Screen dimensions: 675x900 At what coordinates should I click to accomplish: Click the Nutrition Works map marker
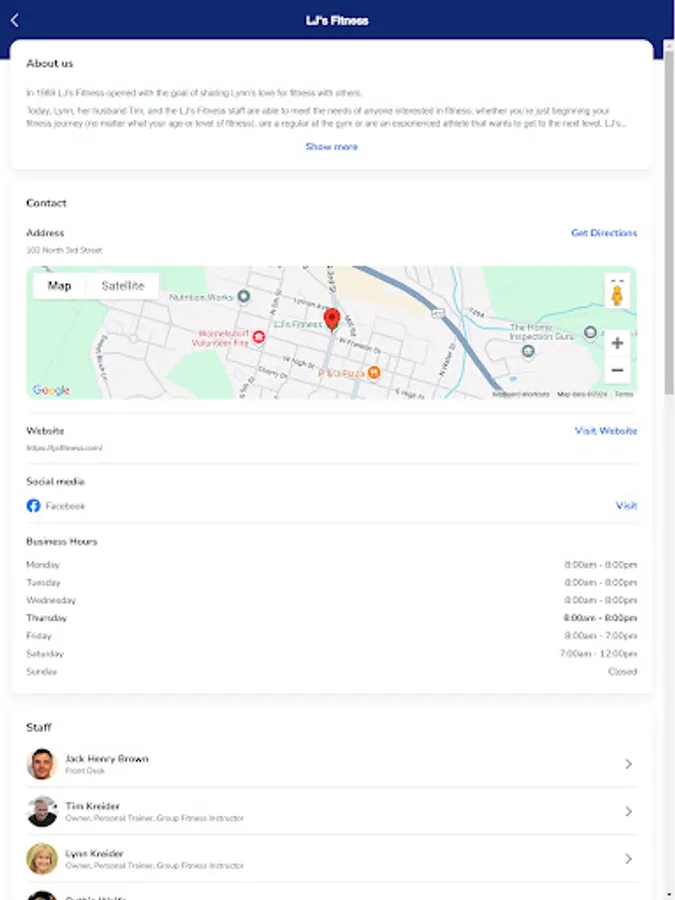point(244,297)
